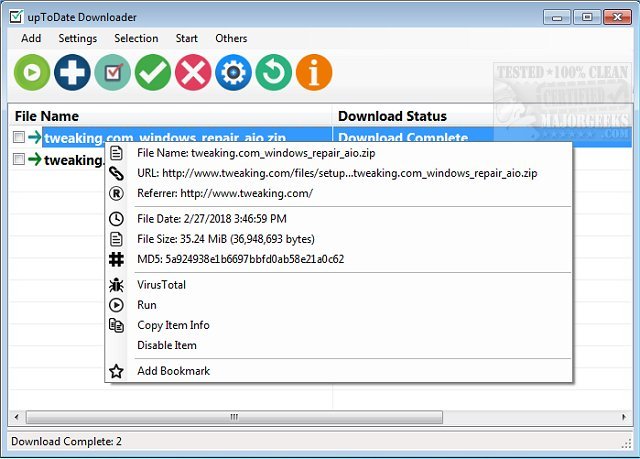Click the copy icon beside Copy Item Info

[116, 325]
